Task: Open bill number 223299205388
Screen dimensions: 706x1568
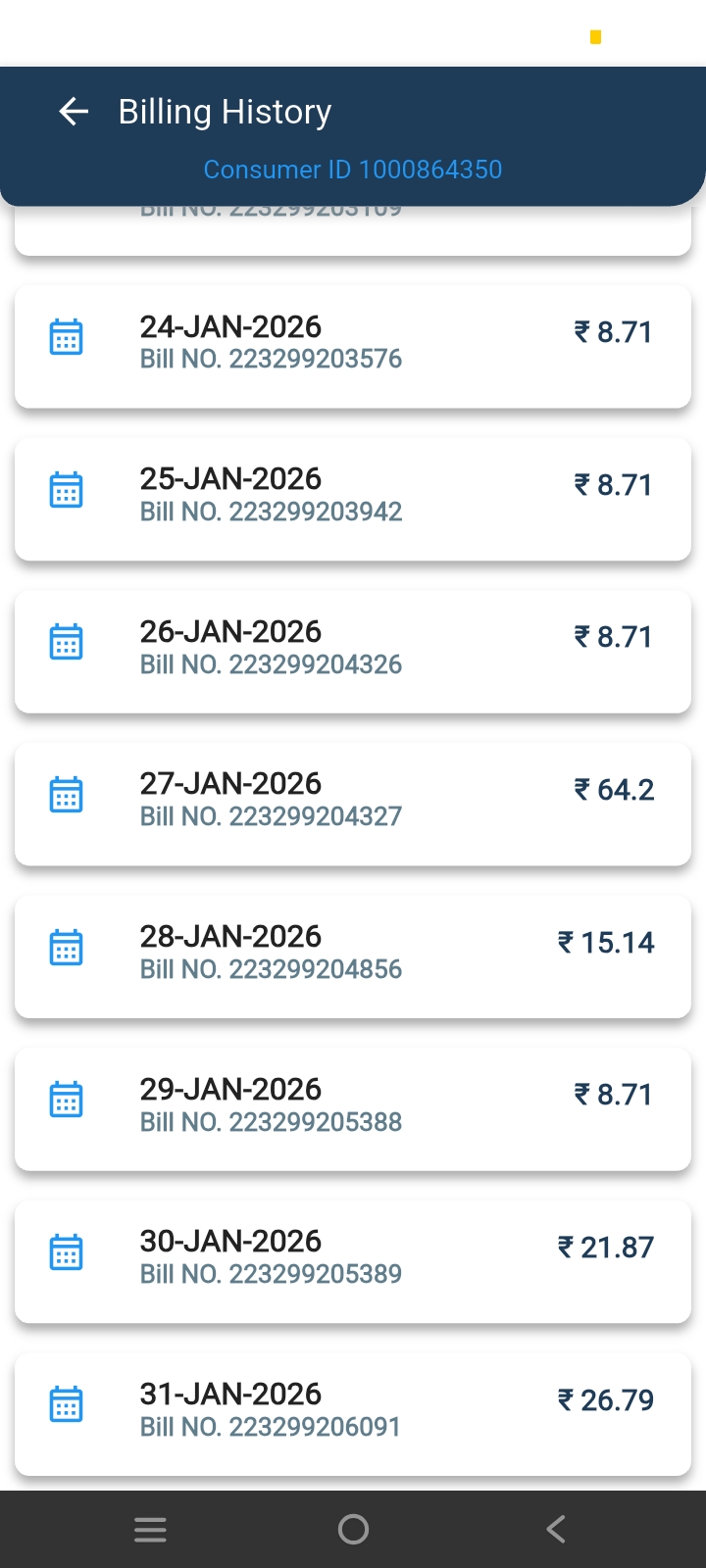Action: point(271,1122)
